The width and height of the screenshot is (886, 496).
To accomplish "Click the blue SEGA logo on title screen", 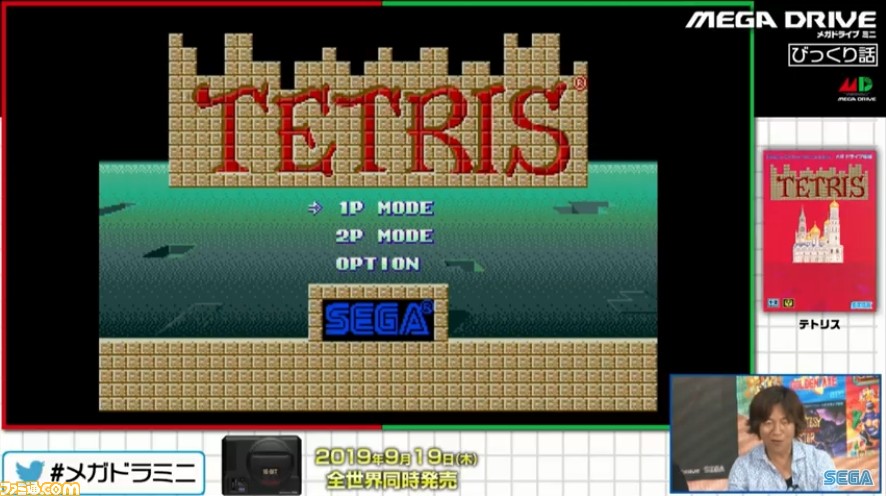I will click(x=378, y=320).
